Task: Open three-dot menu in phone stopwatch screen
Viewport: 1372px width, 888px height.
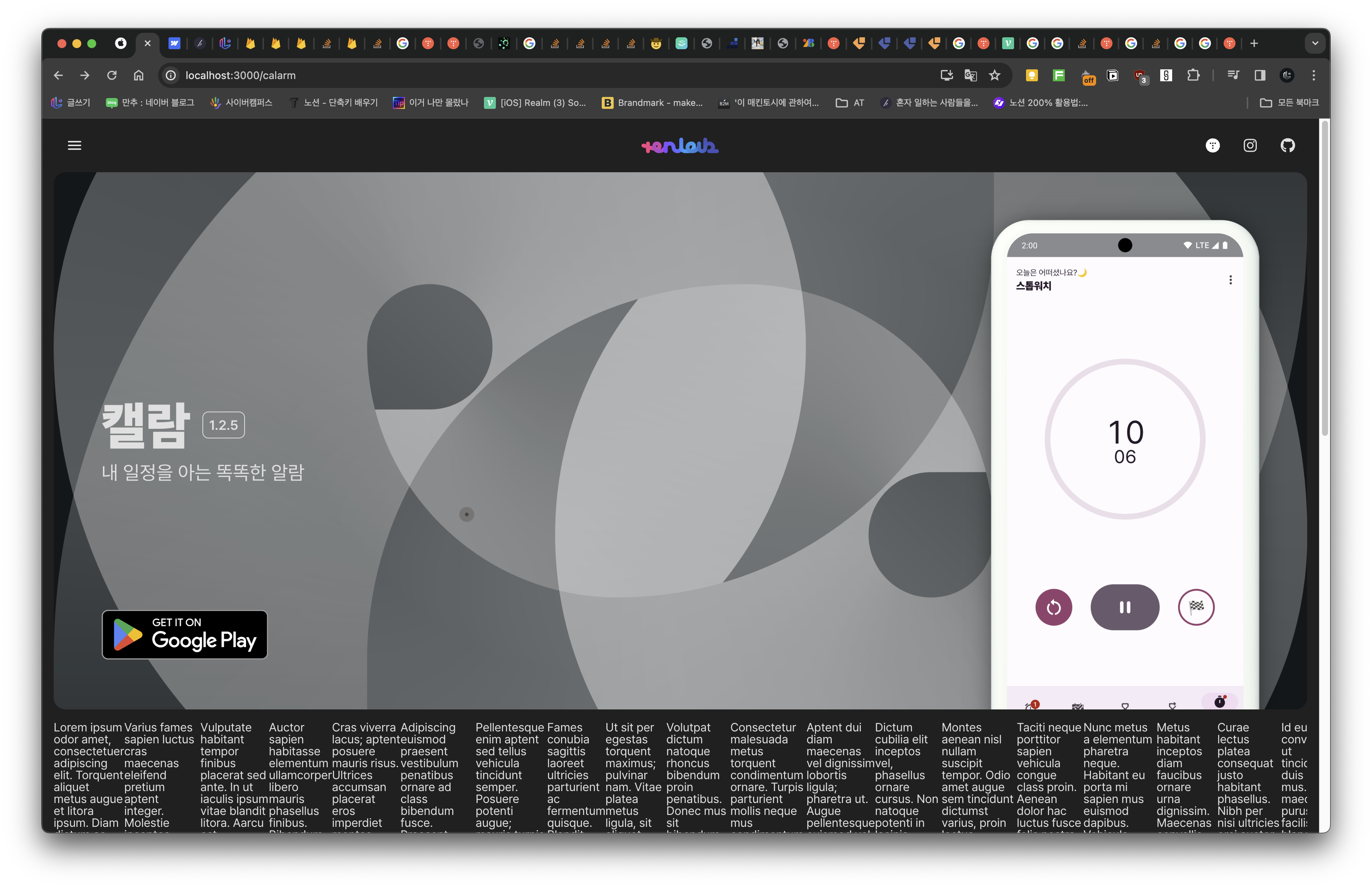Action: [x=1230, y=280]
